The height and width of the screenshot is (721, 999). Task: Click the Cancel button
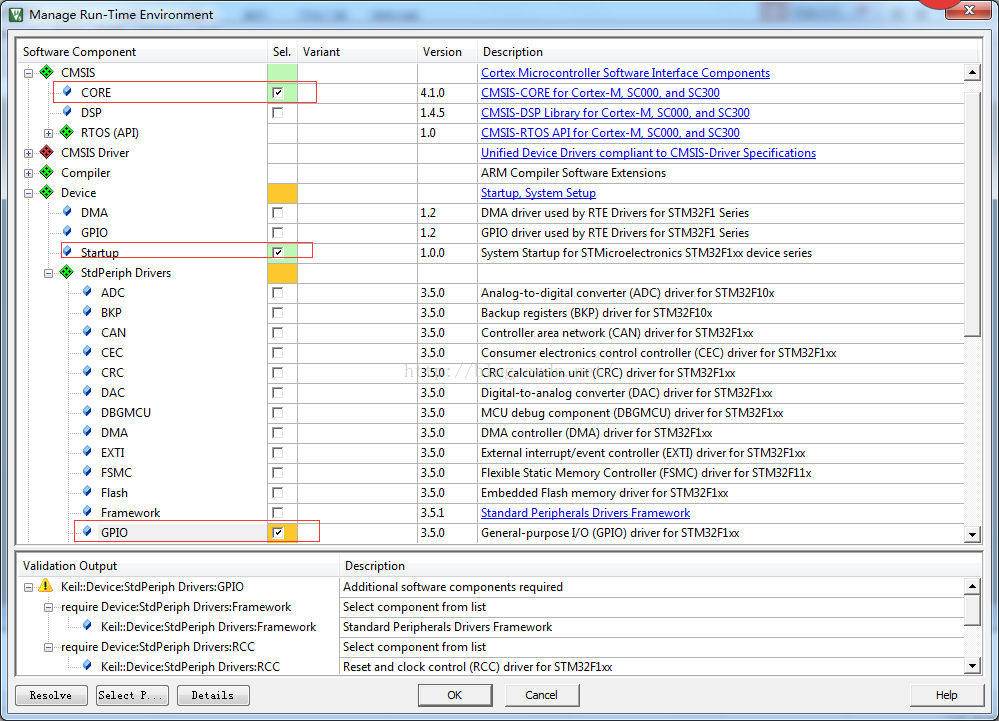click(542, 695)
